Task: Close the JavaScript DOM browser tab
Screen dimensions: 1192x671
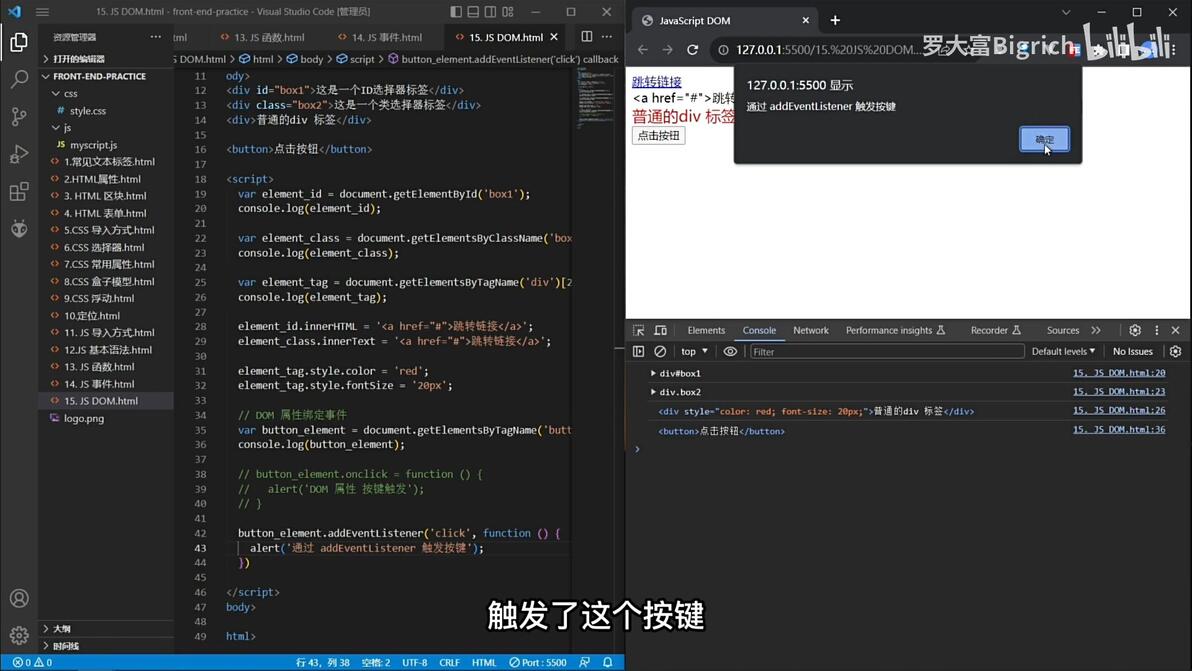Action: [806, 21]
